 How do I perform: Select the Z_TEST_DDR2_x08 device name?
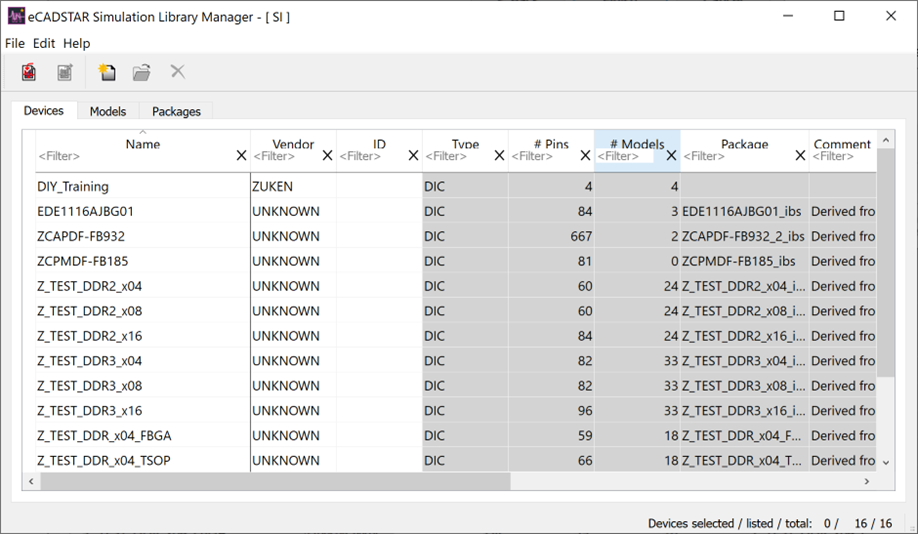tap(90, 311)
